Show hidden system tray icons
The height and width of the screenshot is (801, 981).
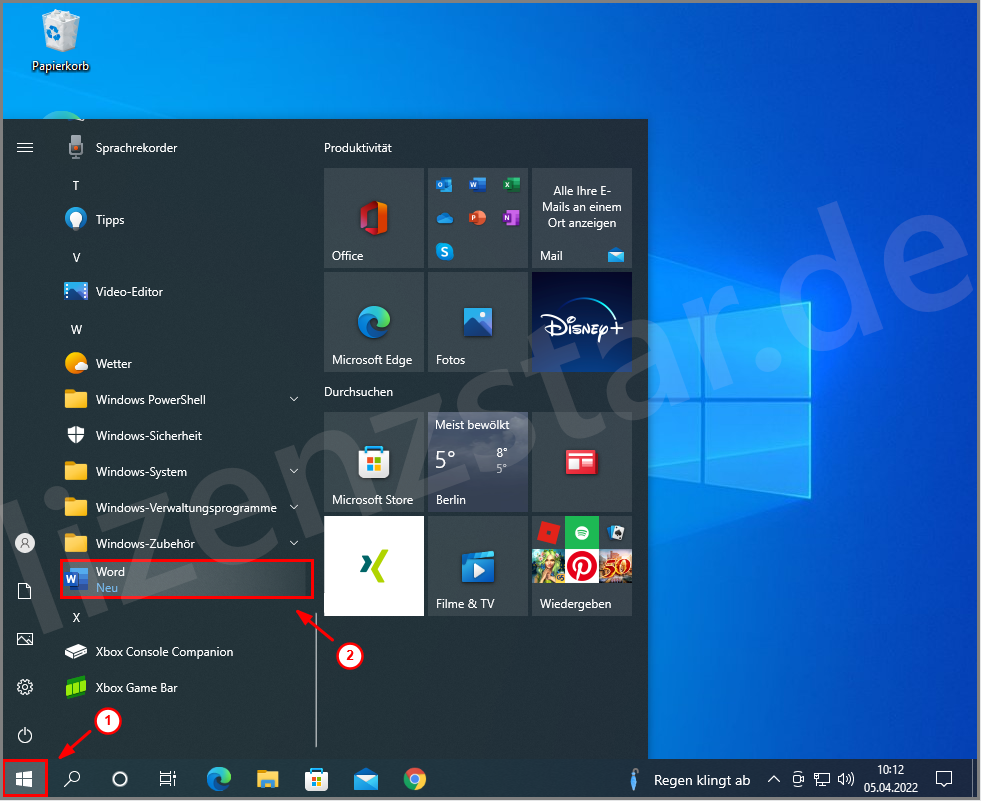coord(774,779)
